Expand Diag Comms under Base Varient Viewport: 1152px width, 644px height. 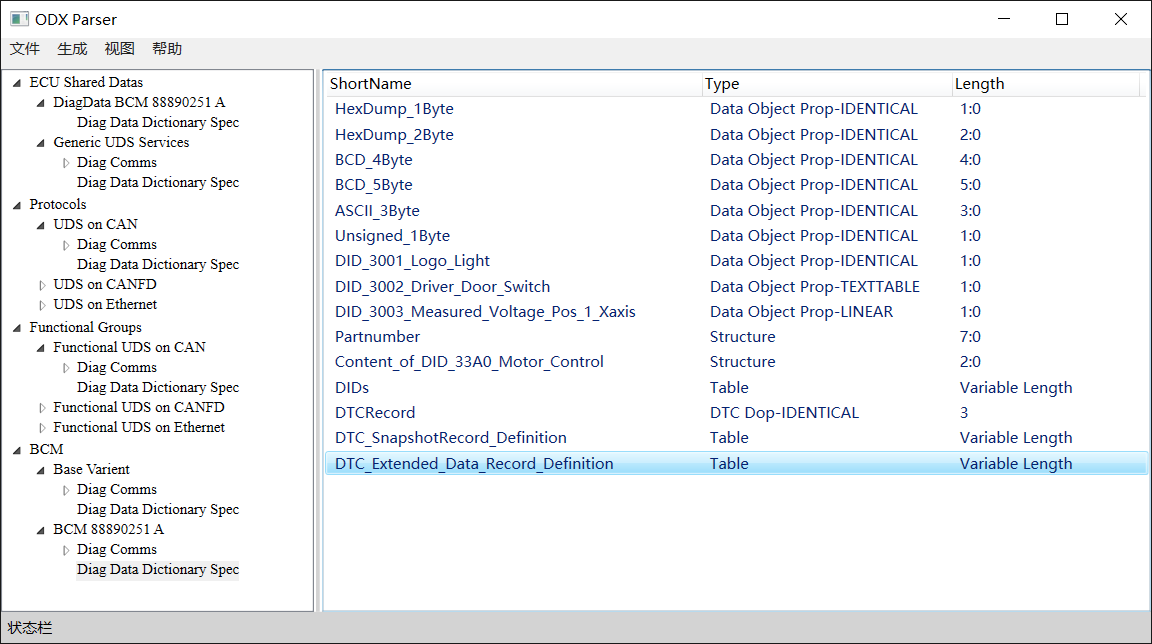pyautogui.click(x=66, y=490)
